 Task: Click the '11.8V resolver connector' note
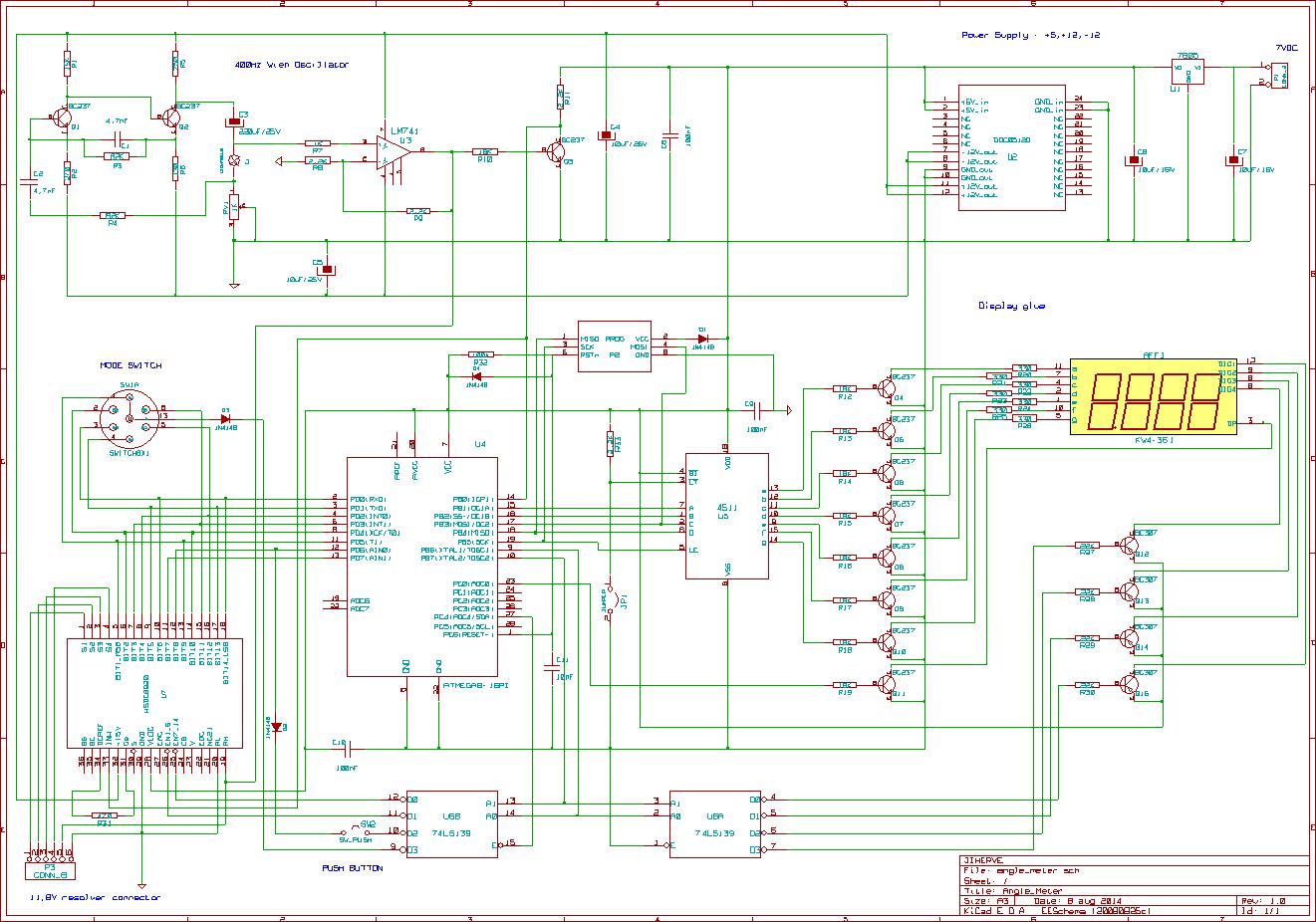coord(95,897)
